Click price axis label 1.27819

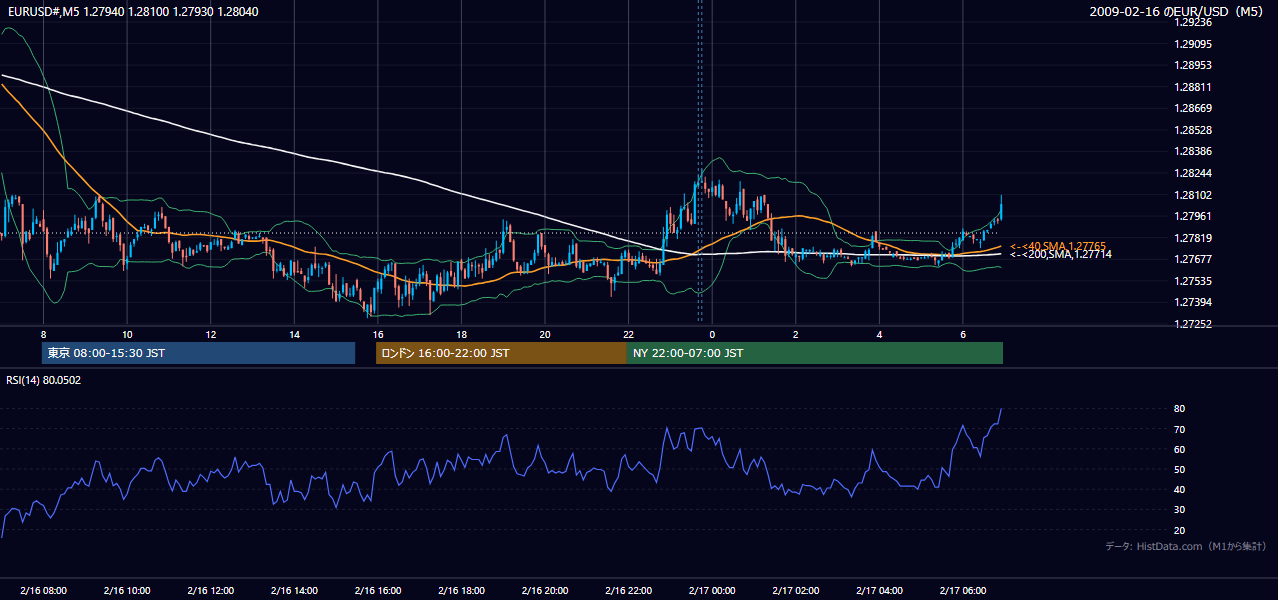pos(1193,238)
